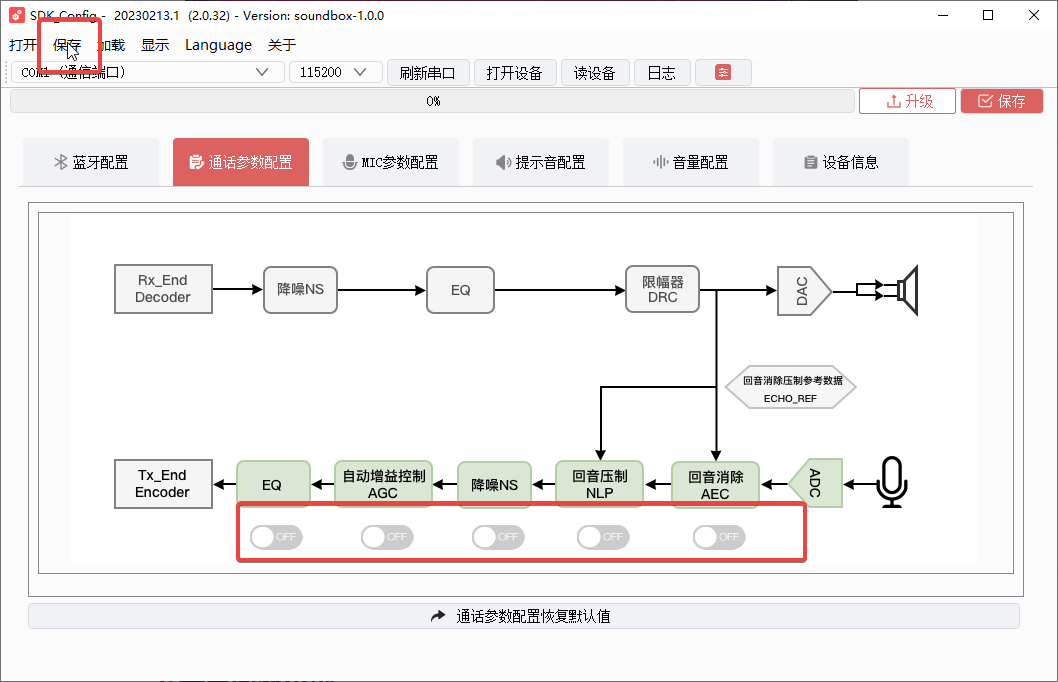Viewport: 1058px width, 682px height.
Task: Go to the MIC参数配置 tab
Action: coord(391,162)
